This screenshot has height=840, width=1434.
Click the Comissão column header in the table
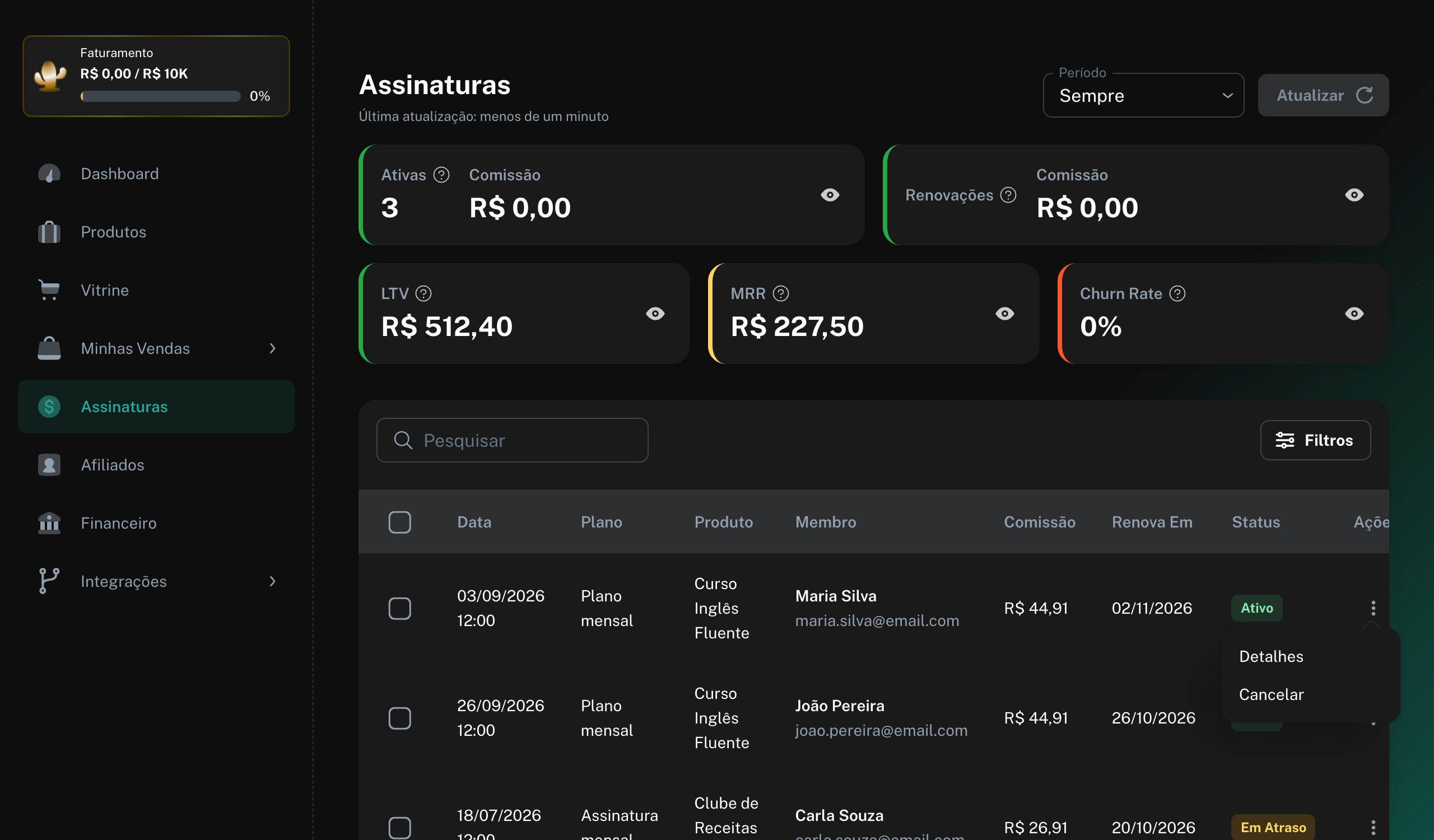(1039, 522)
